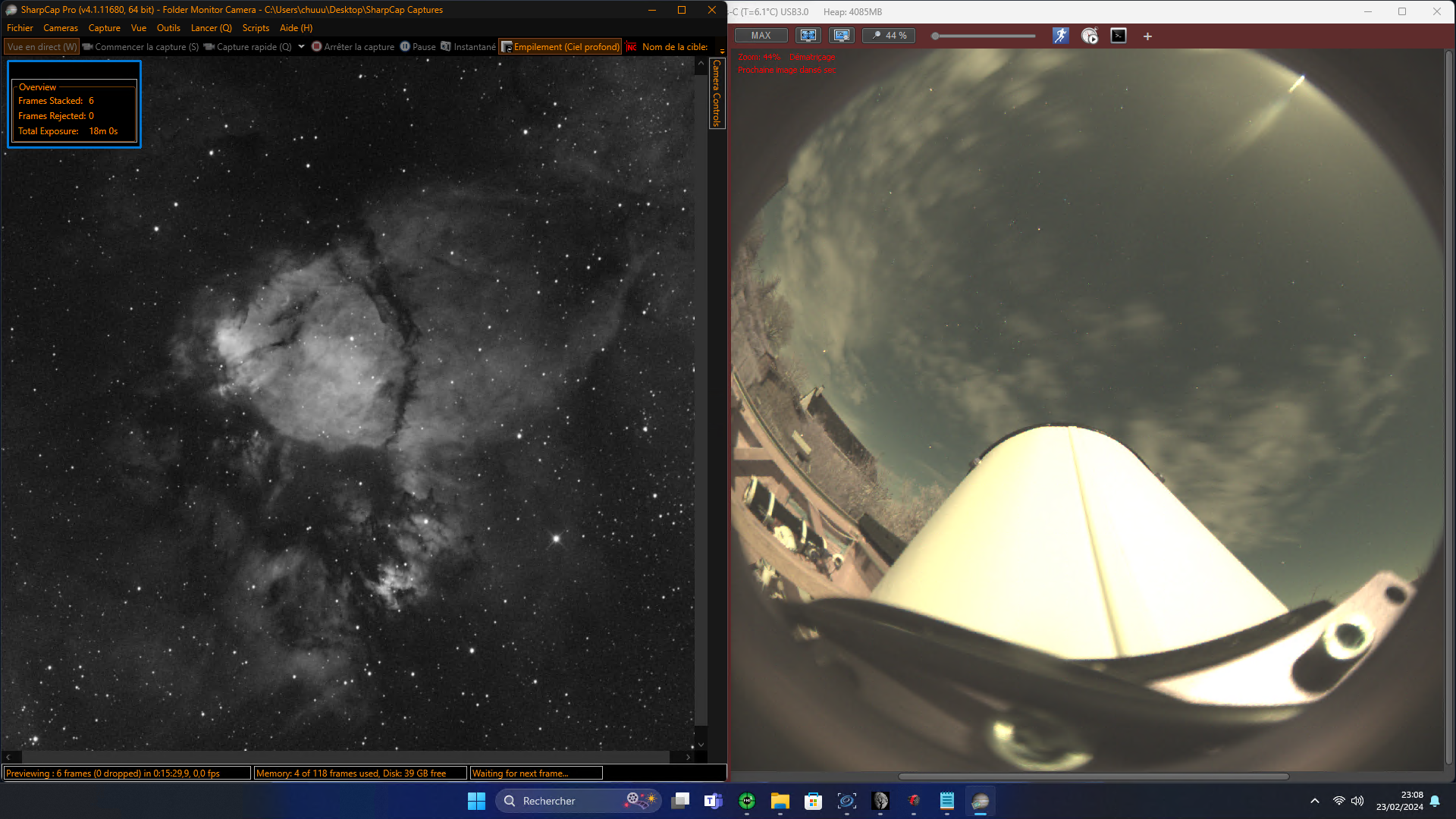Toggle Pause capture button
This screenshot has width=1456, height=819.
click(x=418, y=47)
